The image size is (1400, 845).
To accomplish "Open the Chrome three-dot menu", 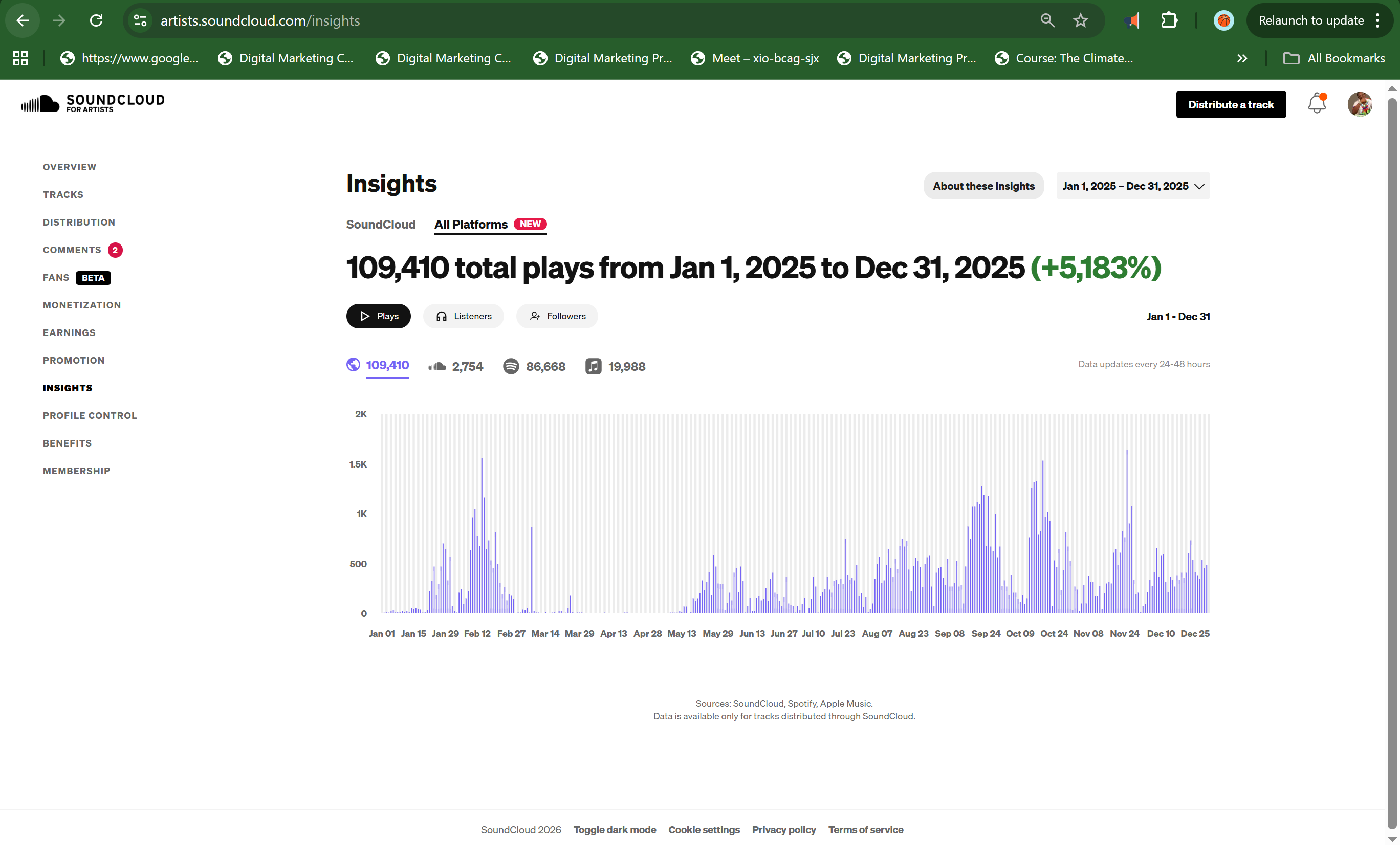I will coord(1376,20).
